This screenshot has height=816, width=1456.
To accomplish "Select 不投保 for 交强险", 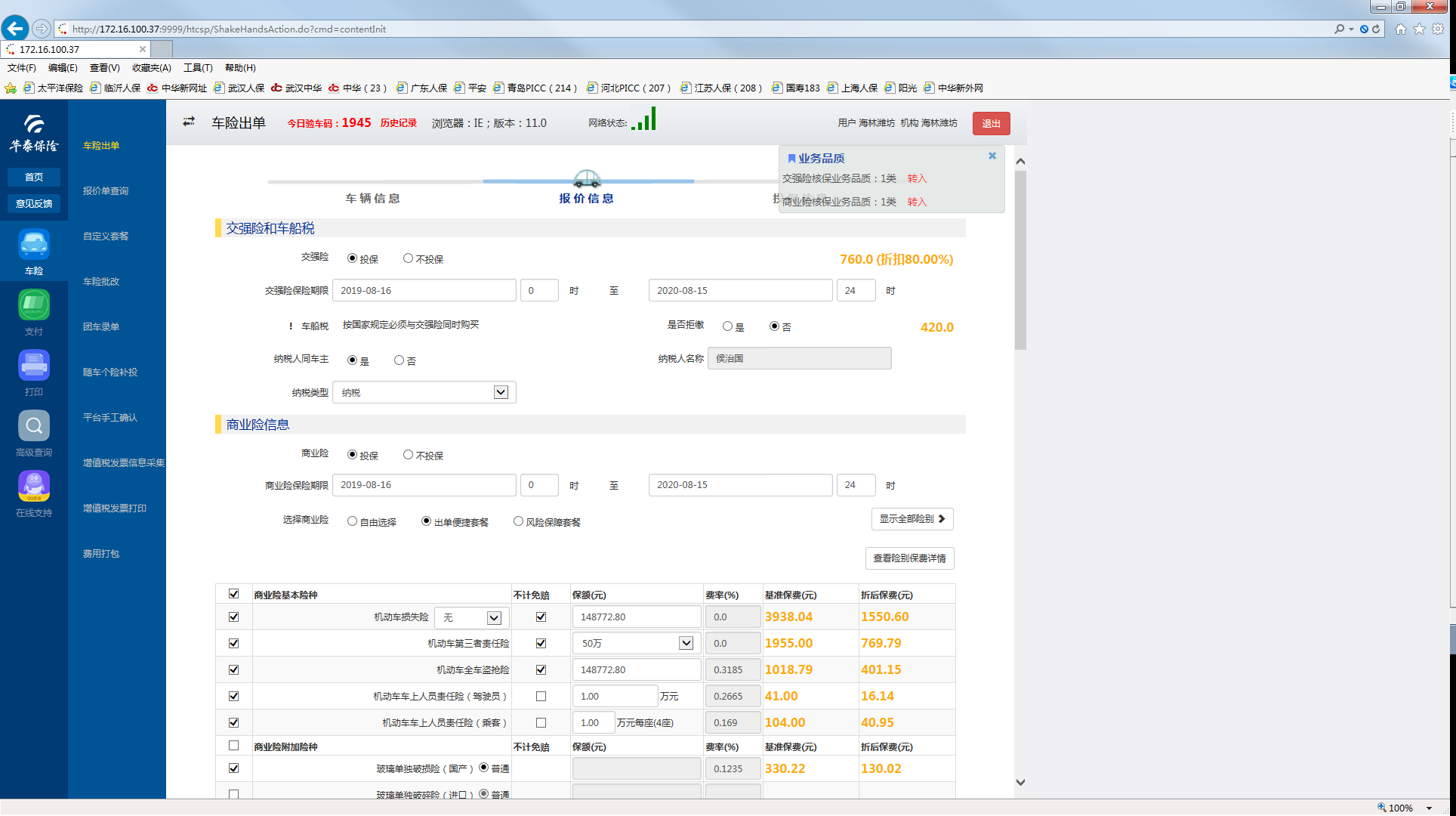I will pos(408,258).
